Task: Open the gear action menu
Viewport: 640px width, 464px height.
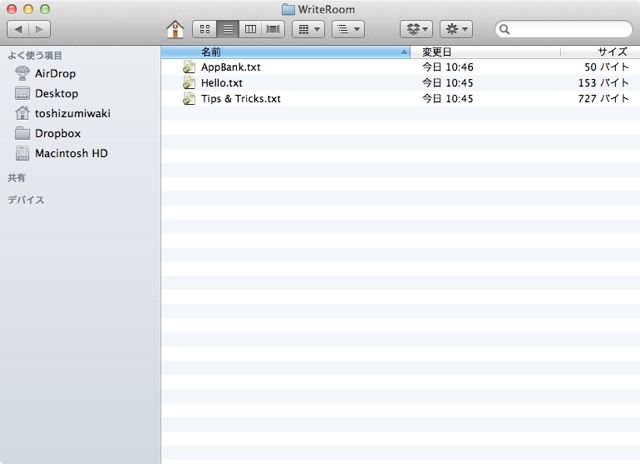Action: point(456,29)
